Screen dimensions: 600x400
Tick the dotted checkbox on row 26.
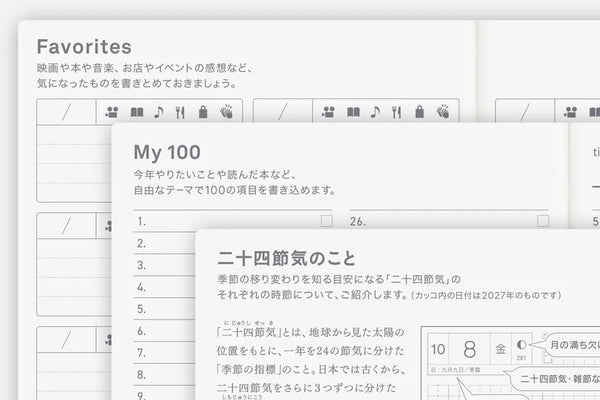(x=543, y=221)
